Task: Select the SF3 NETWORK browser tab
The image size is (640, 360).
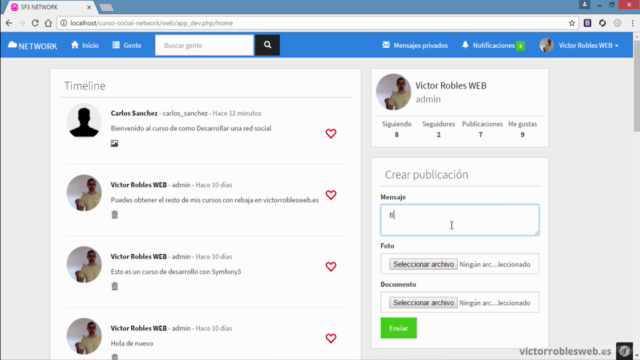Action: (49, 7)
